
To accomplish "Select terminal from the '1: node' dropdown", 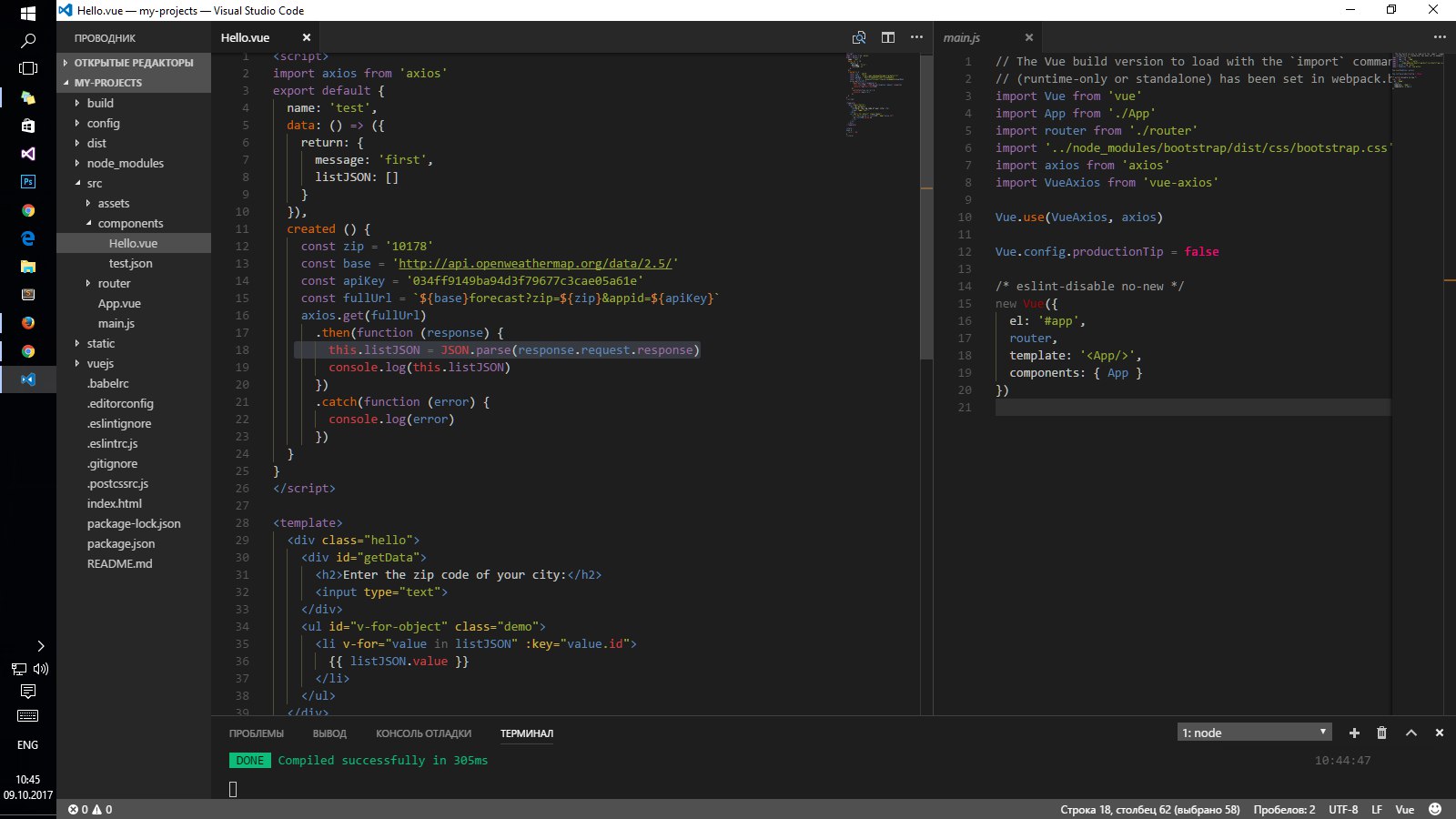I will [x=1255, y=733].
